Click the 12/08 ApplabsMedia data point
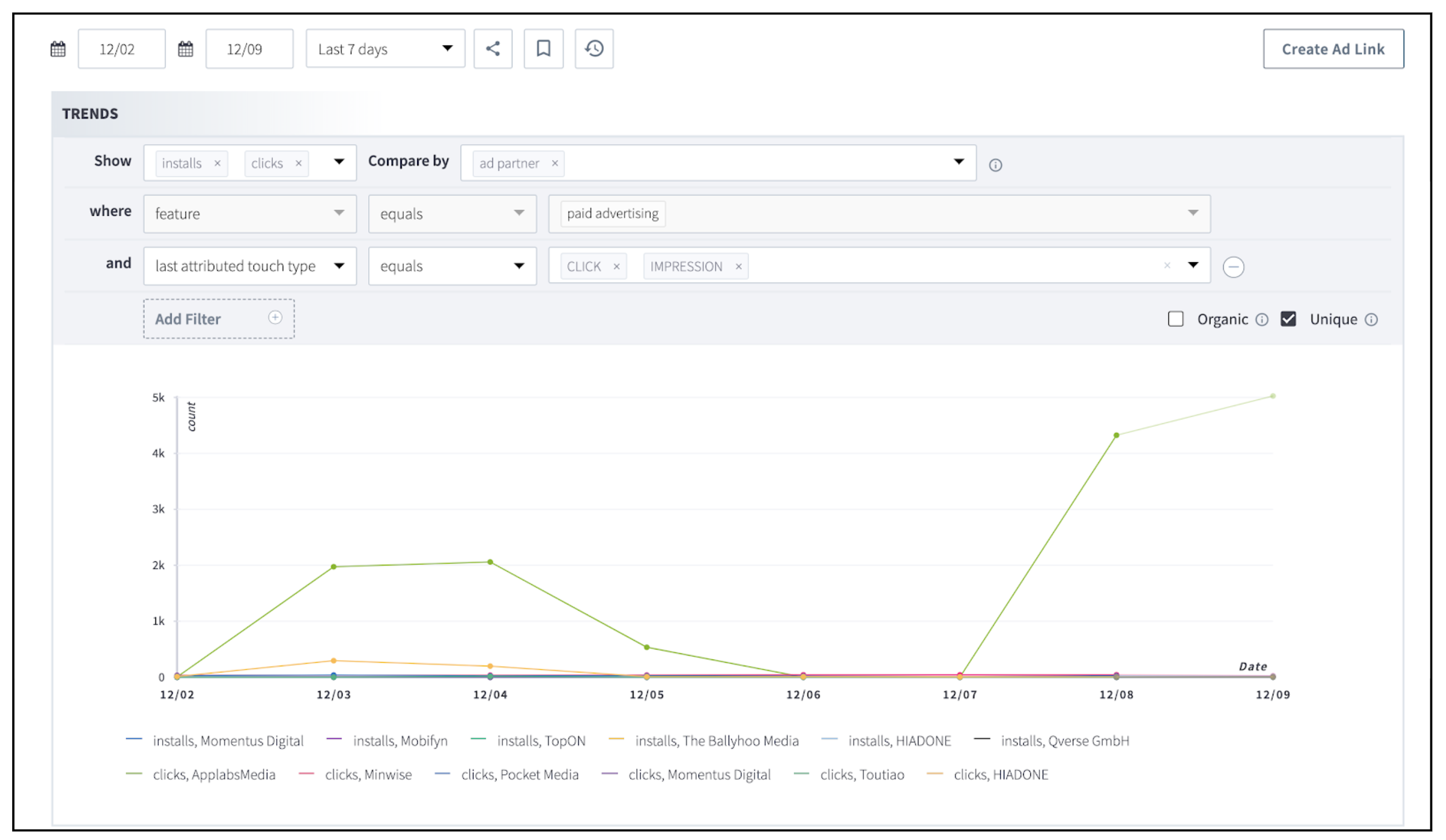1446x840 pixels. click(x=1117, y=436)
